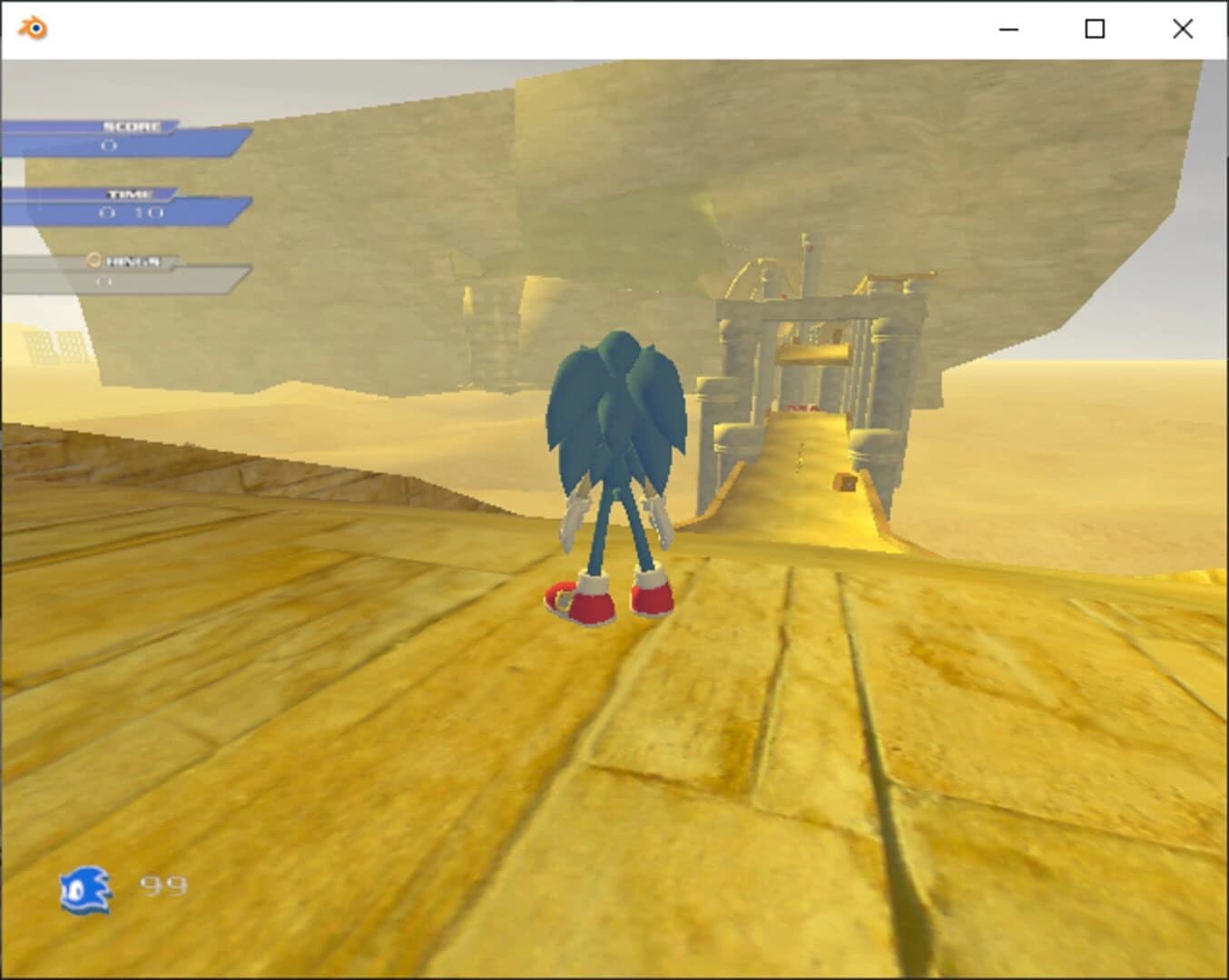Close the Blender game window
The height and width of the screenshot is (980, 1229).
pos(1182,29)
